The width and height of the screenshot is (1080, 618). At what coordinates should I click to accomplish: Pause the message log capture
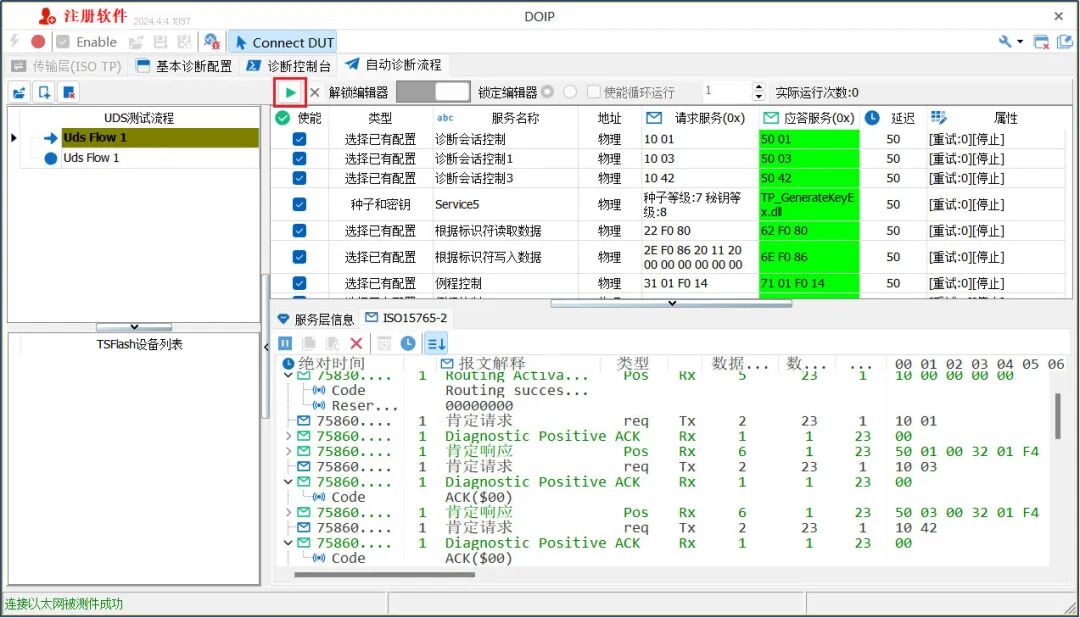[286, 343]
